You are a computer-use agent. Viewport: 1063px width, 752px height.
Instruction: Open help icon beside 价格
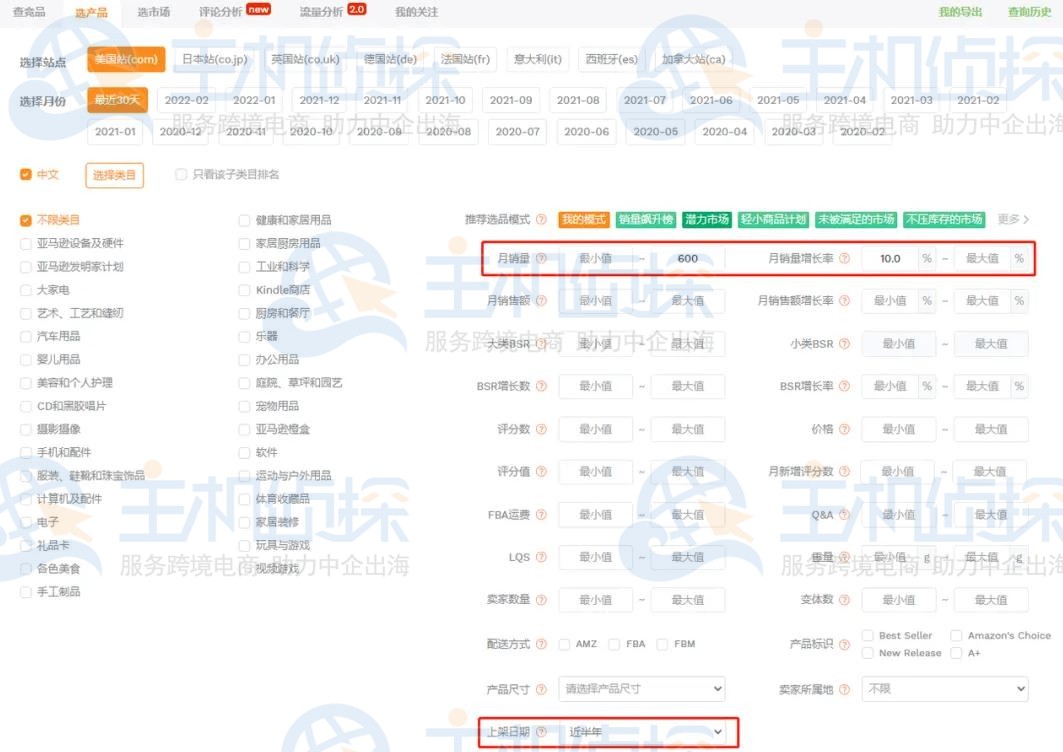844,429
